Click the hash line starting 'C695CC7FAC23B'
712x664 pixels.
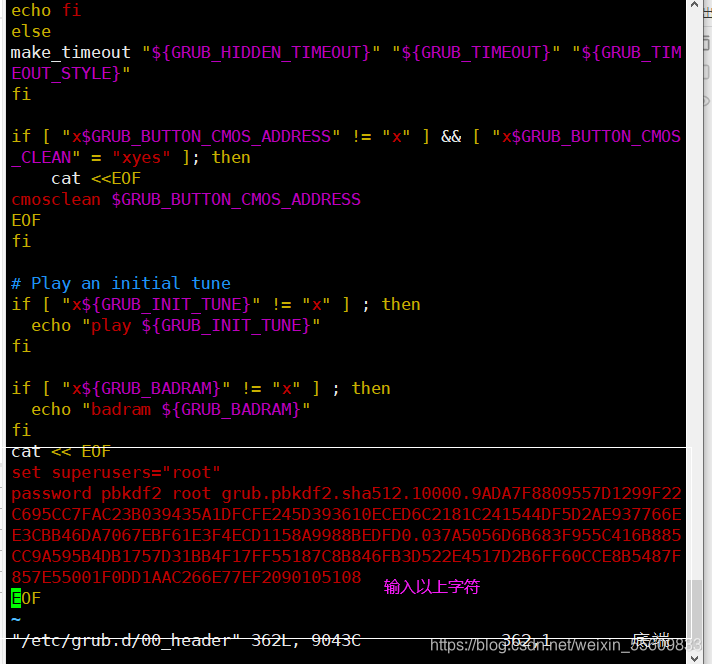coord(346,515)
